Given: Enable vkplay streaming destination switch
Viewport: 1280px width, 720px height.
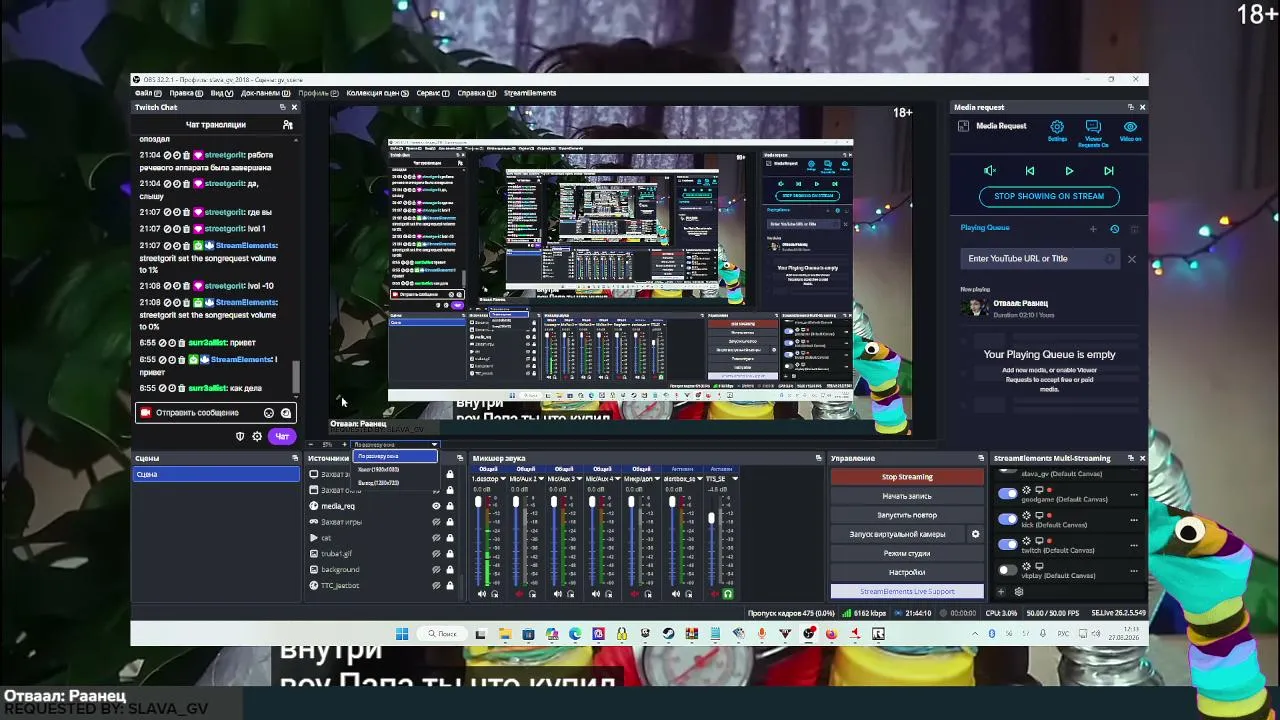Looking at the screenshot, I should [x=1007, y=570].
